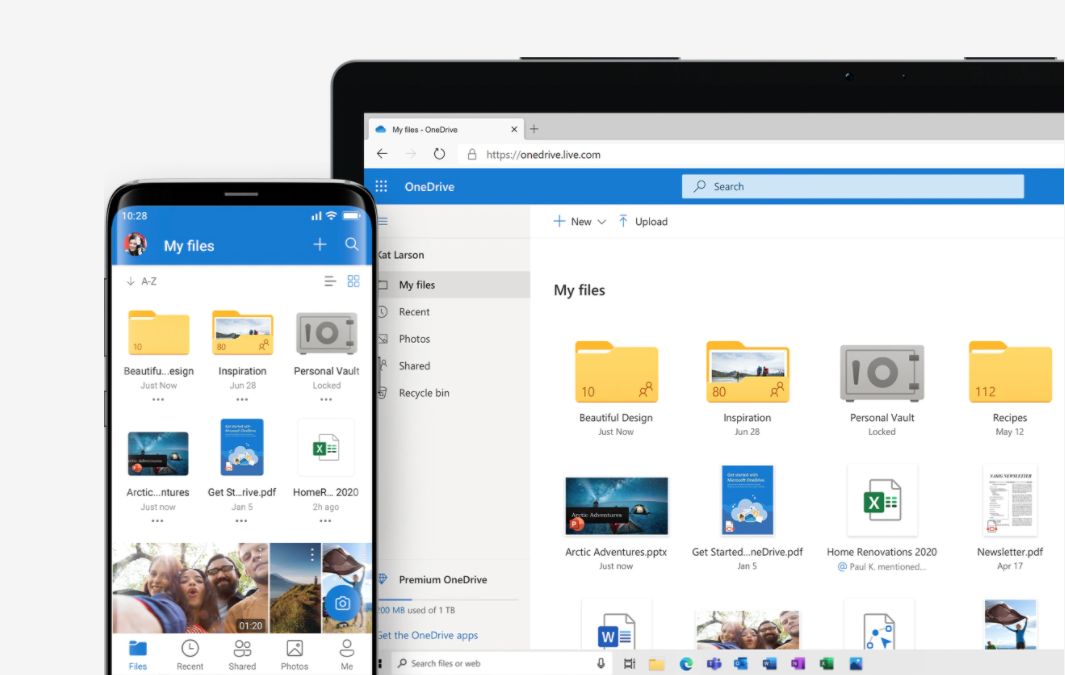The height and width of the screenshot is (675, 1065).
Task: Select My files in the sidebar
Action: click(x=453, y=285)
